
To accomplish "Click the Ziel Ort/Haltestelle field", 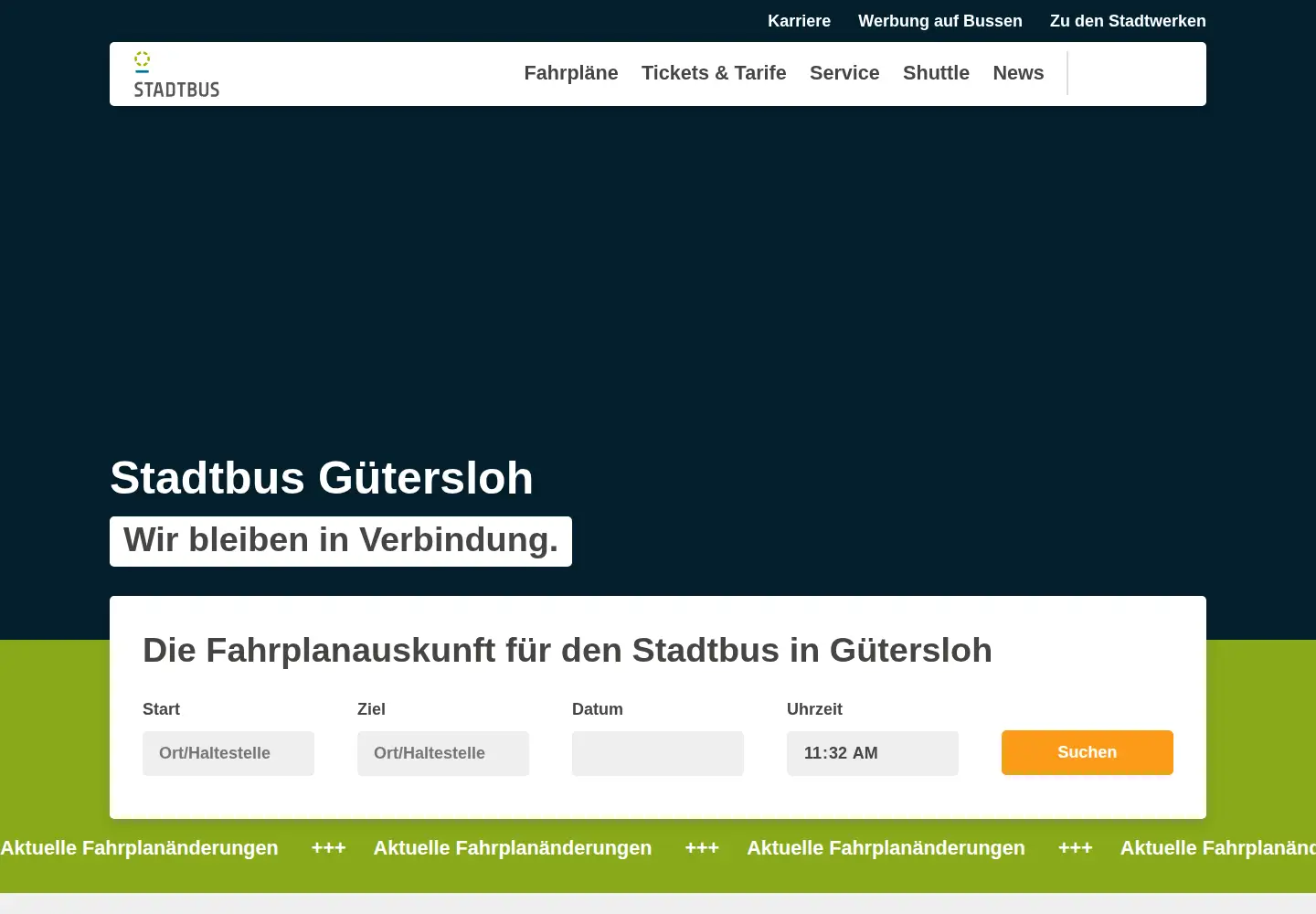I will coord(443,753).
